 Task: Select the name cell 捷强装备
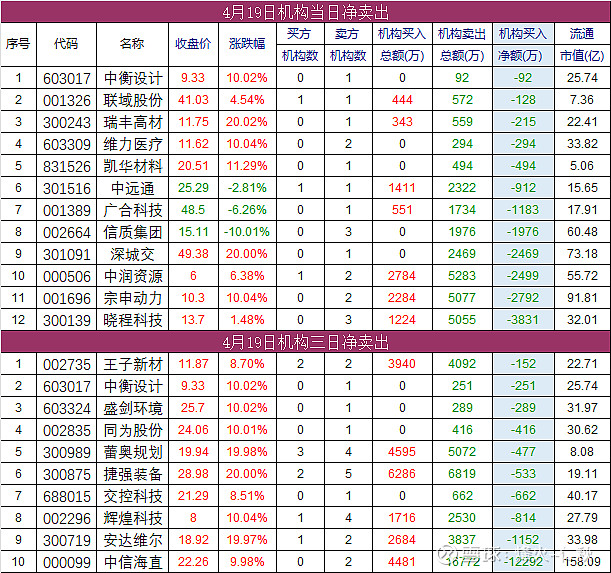[x=133, y=474]
